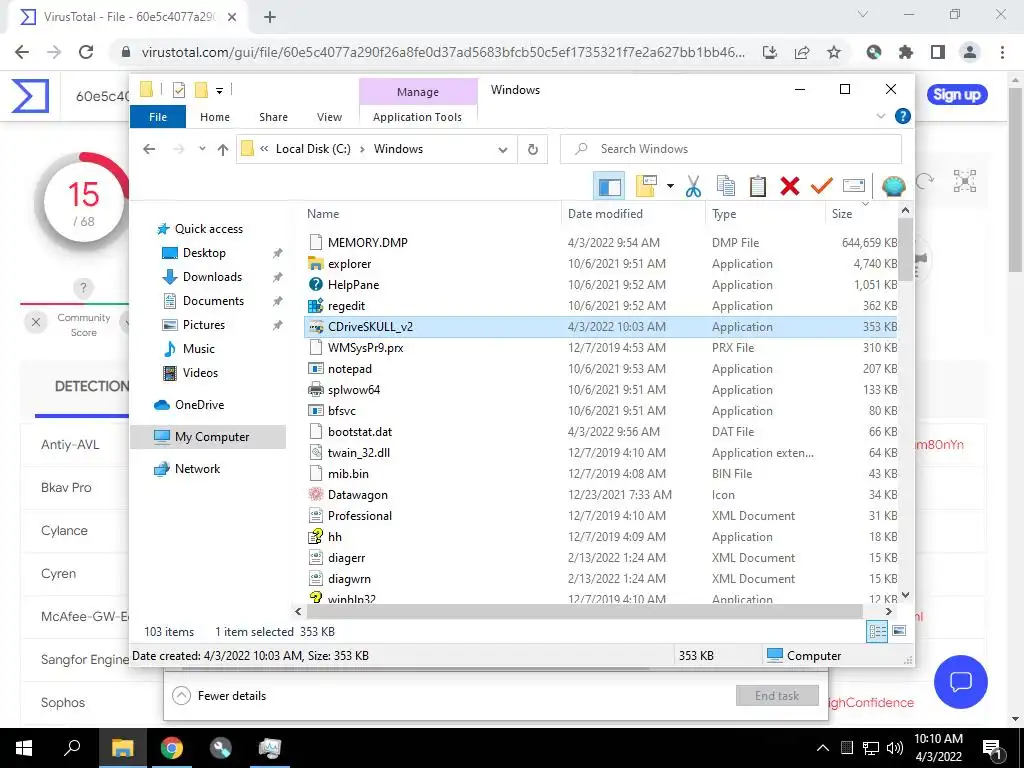Expand the ribbon with the chevron
The height and width of the screenshot is (768, 1024).
click(880, 116)
